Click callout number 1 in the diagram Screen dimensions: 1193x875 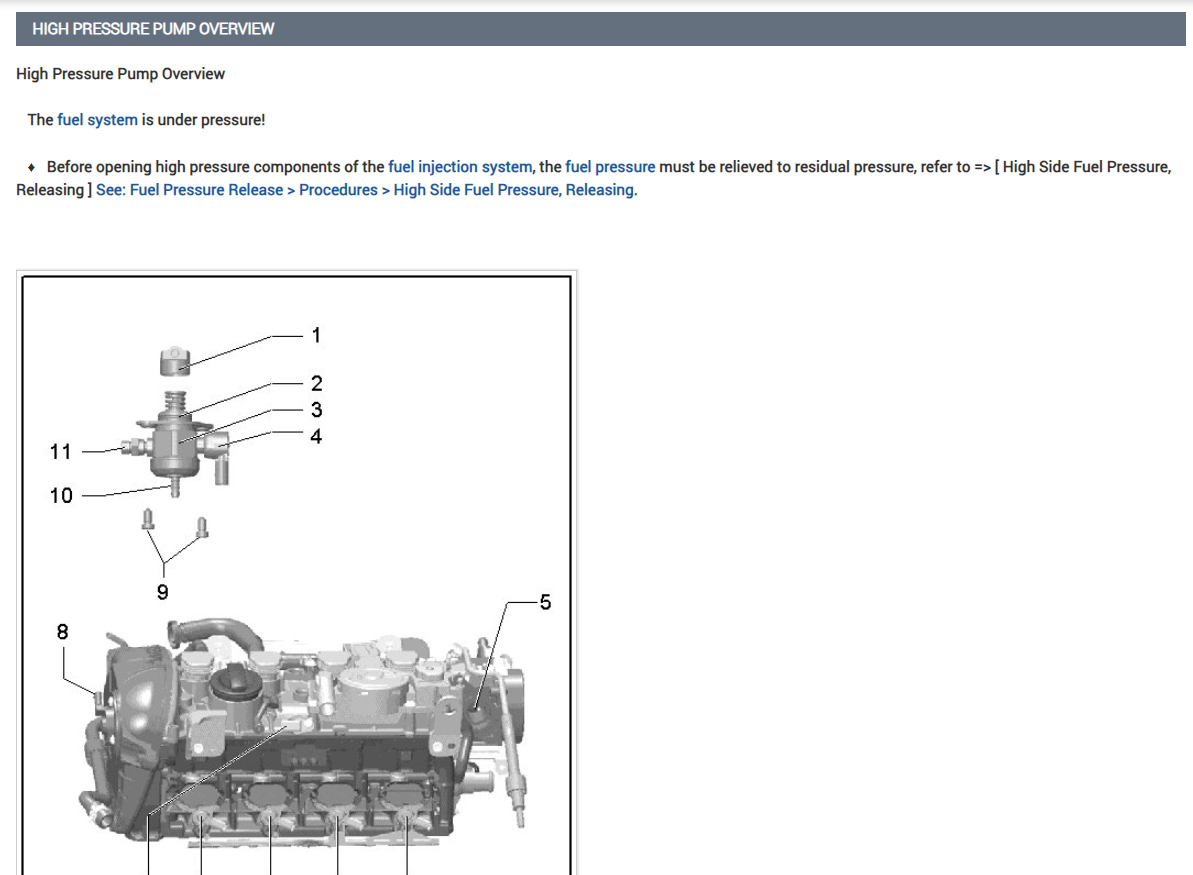tap(317, 335)
